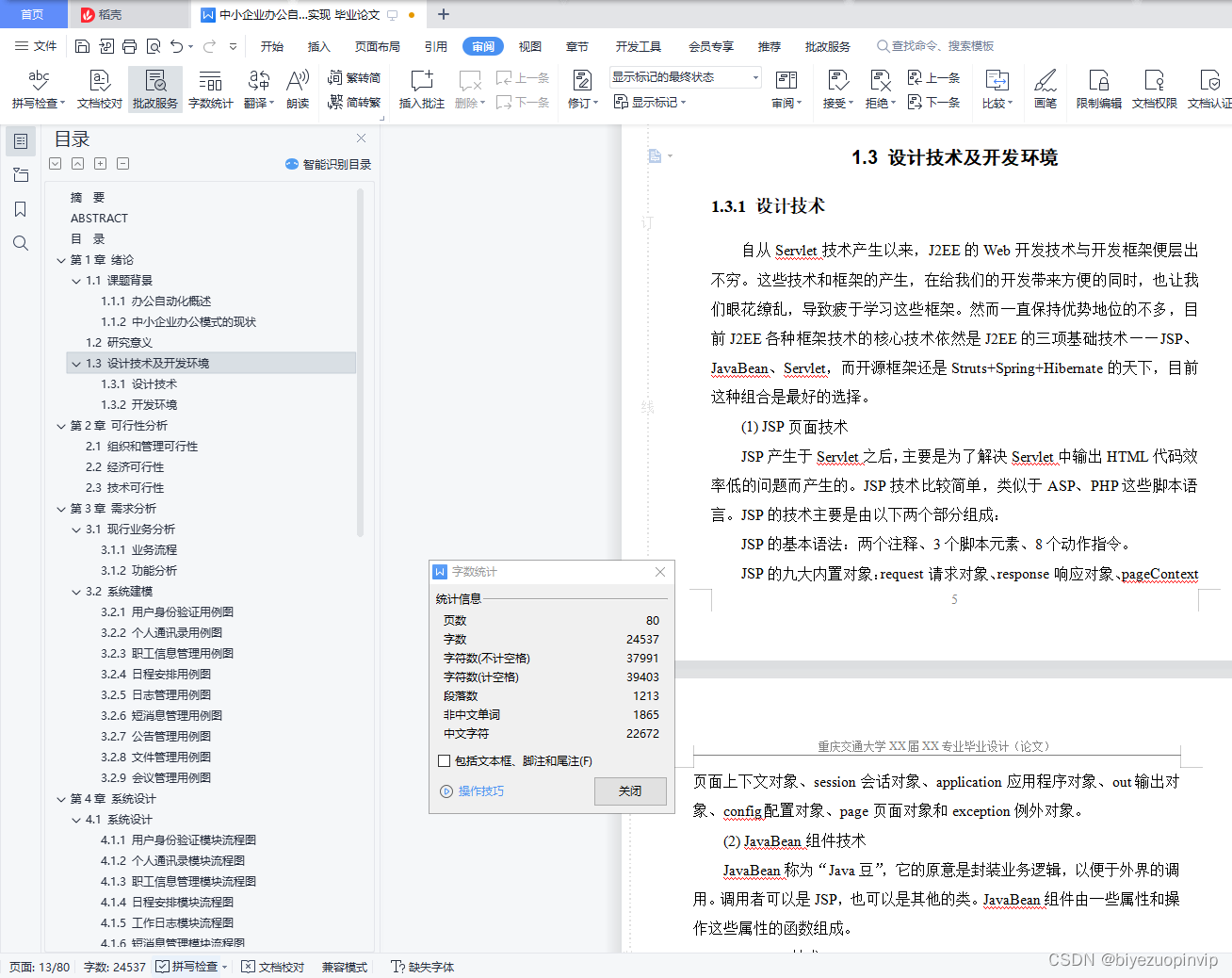Viewport: 1232px width, 978px height.
Task: Click 关闭 button in 字数统计 dialog
Action: point(630,791)
